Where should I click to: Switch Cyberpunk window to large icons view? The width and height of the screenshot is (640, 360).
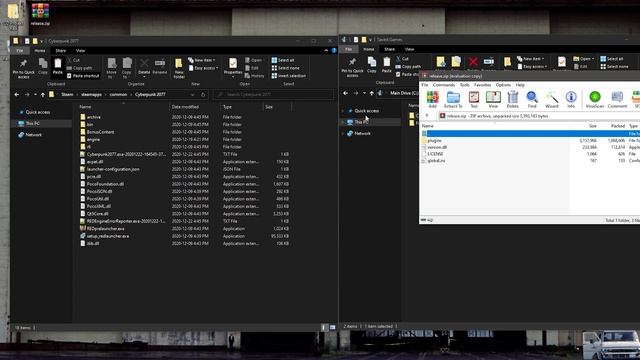point(333,327)
